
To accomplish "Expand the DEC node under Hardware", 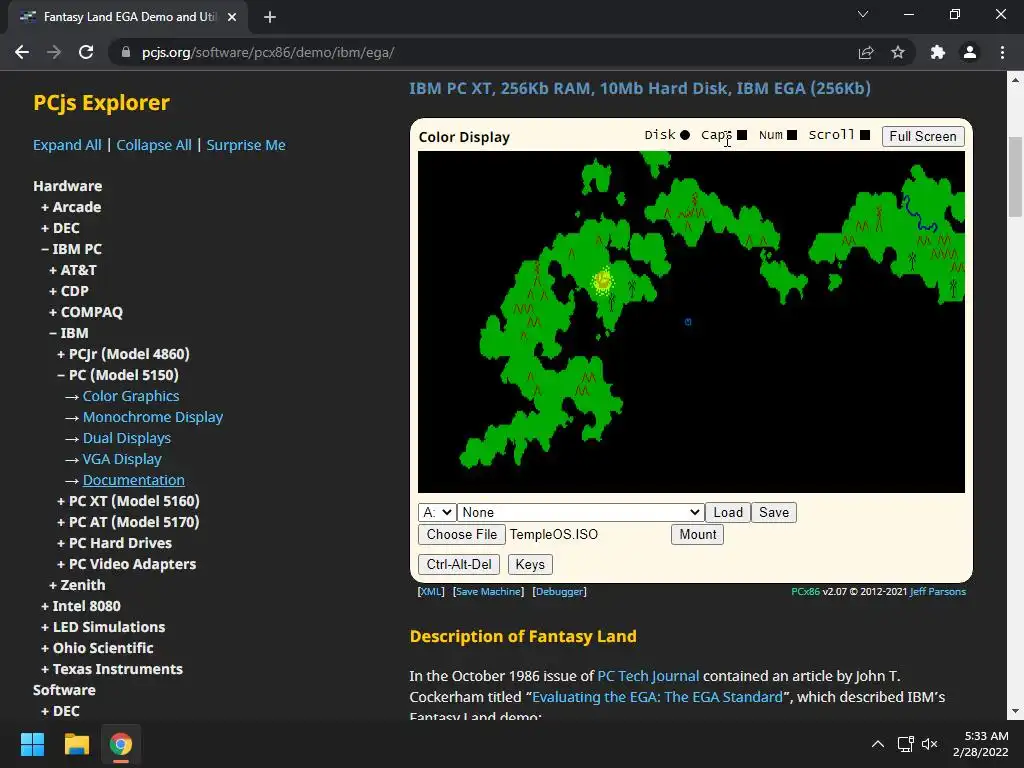I will [60, 228].
